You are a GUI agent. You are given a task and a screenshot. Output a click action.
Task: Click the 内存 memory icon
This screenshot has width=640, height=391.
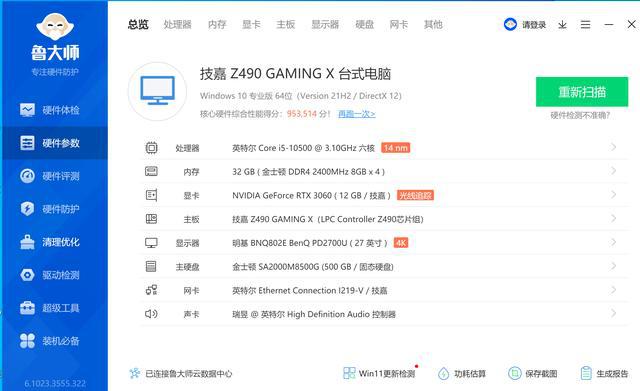click(151, 171)
